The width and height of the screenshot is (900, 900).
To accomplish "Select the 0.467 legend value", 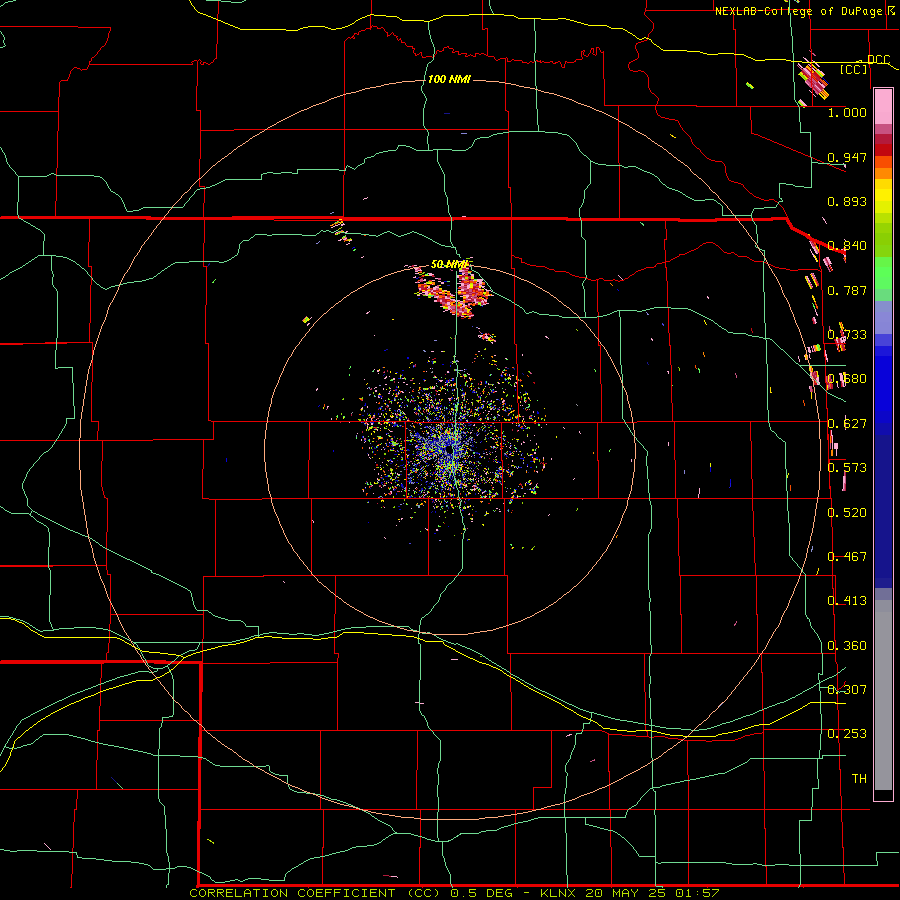I will point(847,556).
